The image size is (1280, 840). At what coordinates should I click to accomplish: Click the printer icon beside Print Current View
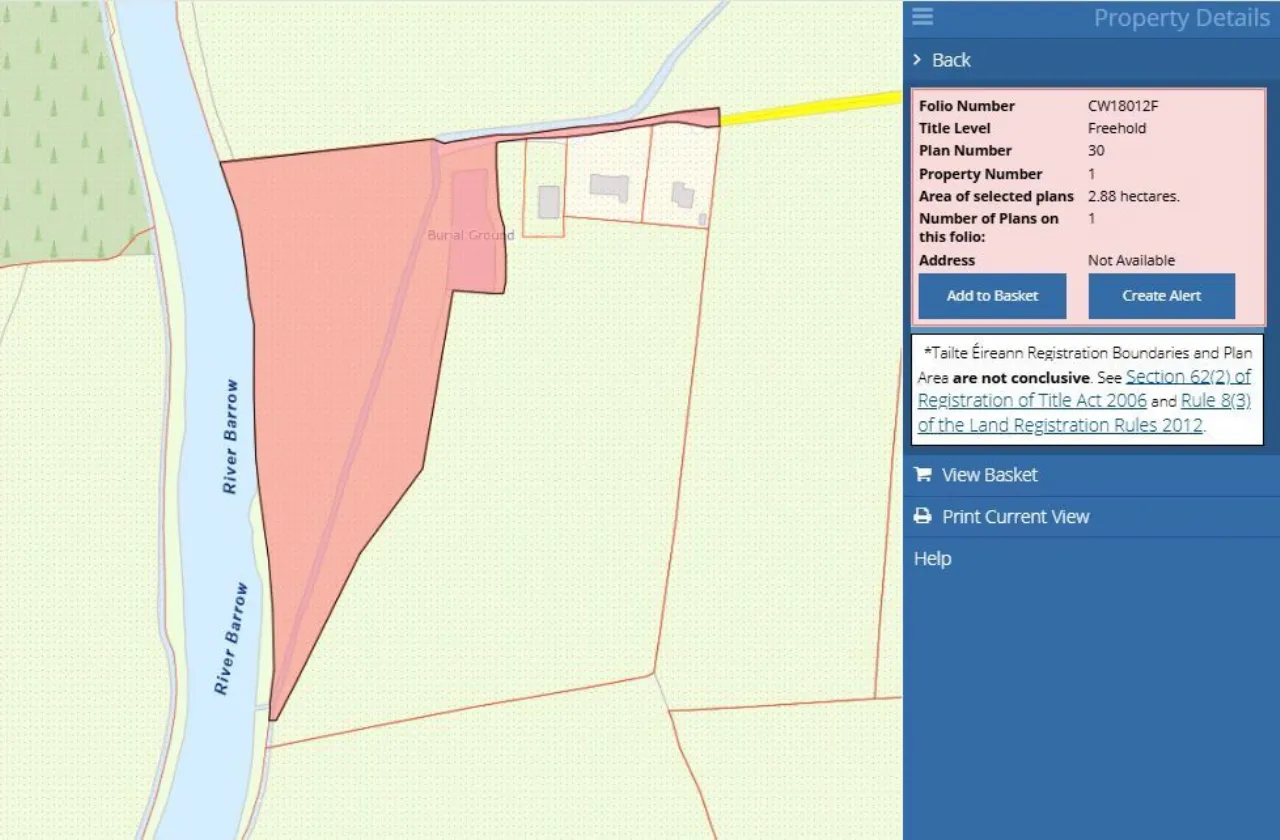tap(921, 516)
